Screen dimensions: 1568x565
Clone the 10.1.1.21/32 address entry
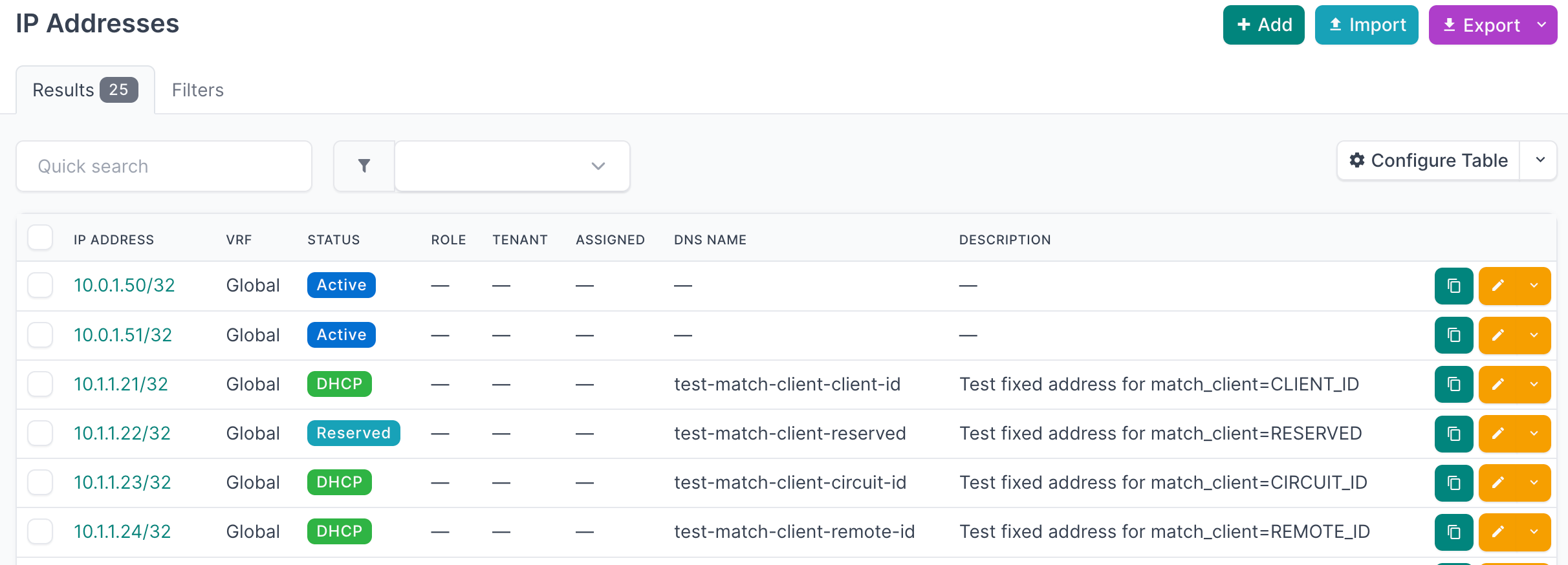[1454, 384]
